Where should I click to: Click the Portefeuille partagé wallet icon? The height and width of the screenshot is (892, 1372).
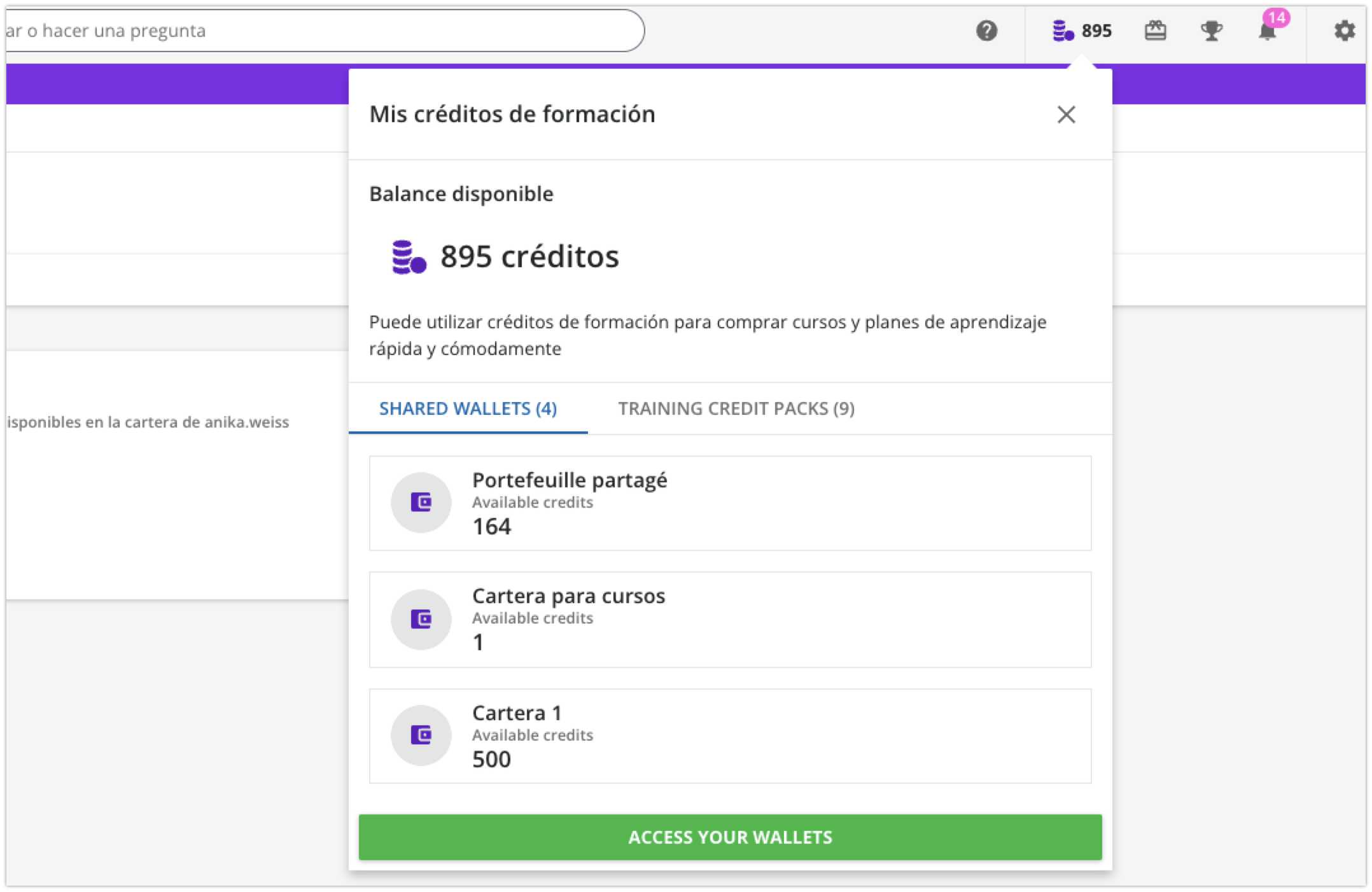tap(421, 503)
